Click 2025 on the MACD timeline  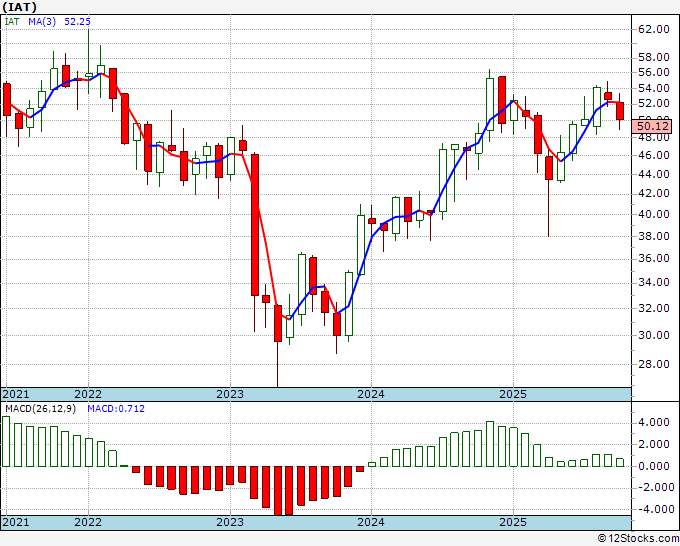513,522
